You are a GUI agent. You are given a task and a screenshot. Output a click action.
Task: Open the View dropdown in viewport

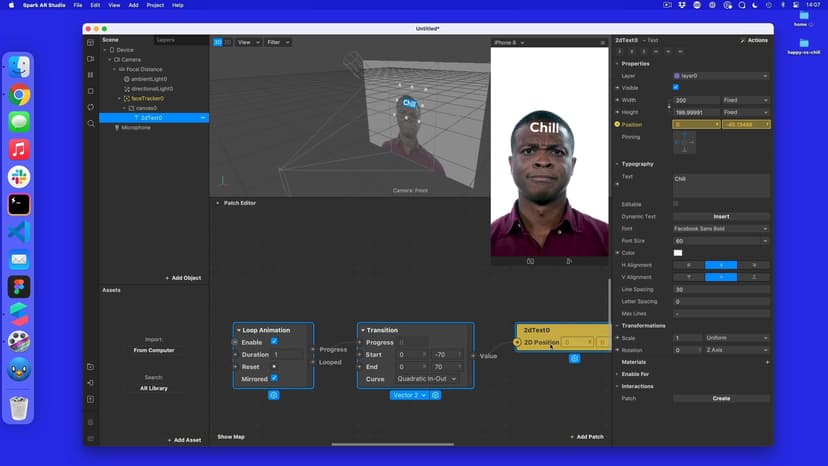248,42
